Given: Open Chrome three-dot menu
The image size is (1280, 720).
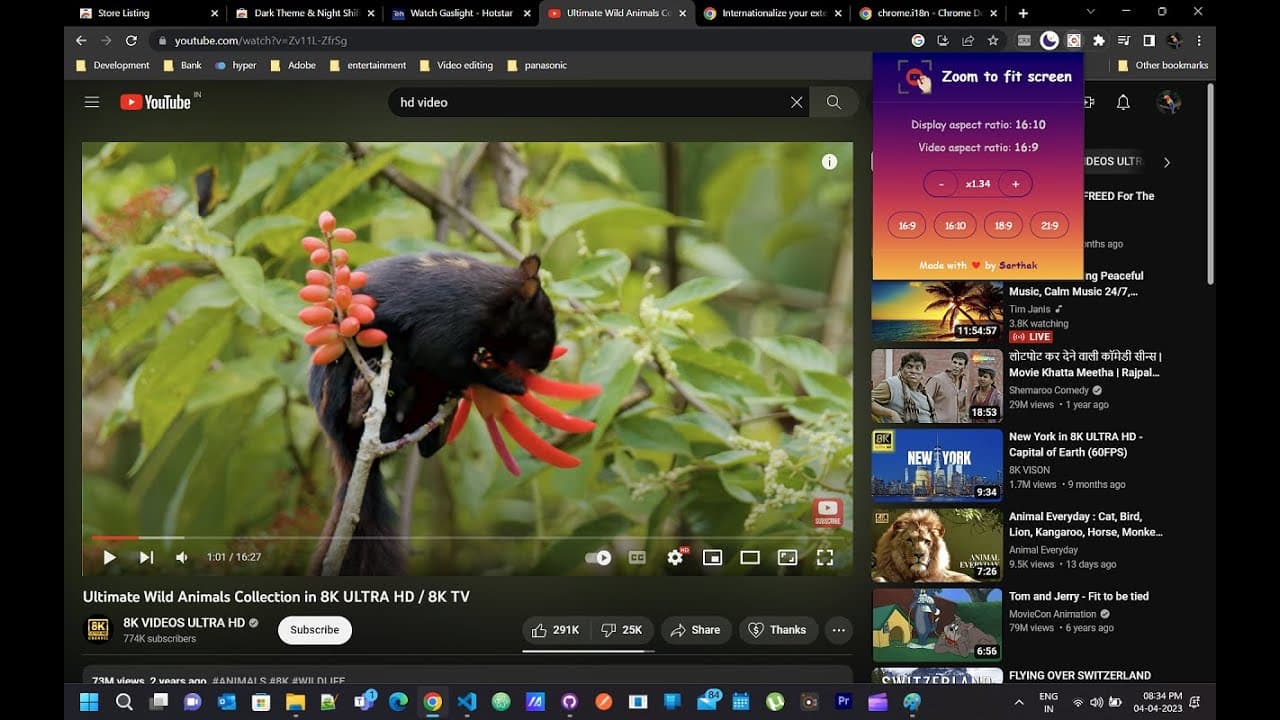Looking at the screenshot, I should tap(1199, 41).
